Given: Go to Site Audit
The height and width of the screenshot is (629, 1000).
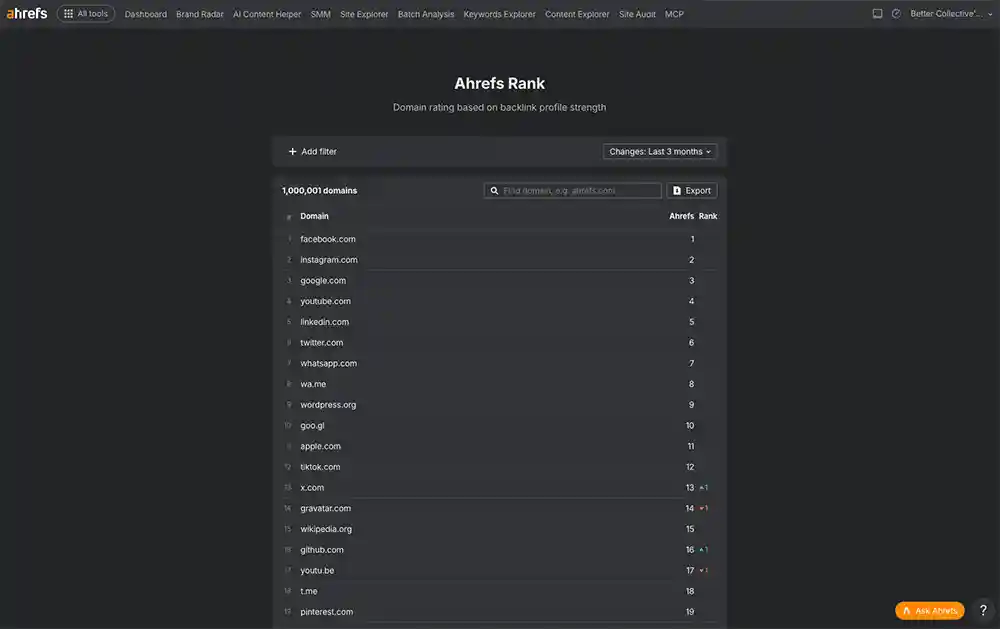Looking at the screenshot, I should tap(636, 14).
